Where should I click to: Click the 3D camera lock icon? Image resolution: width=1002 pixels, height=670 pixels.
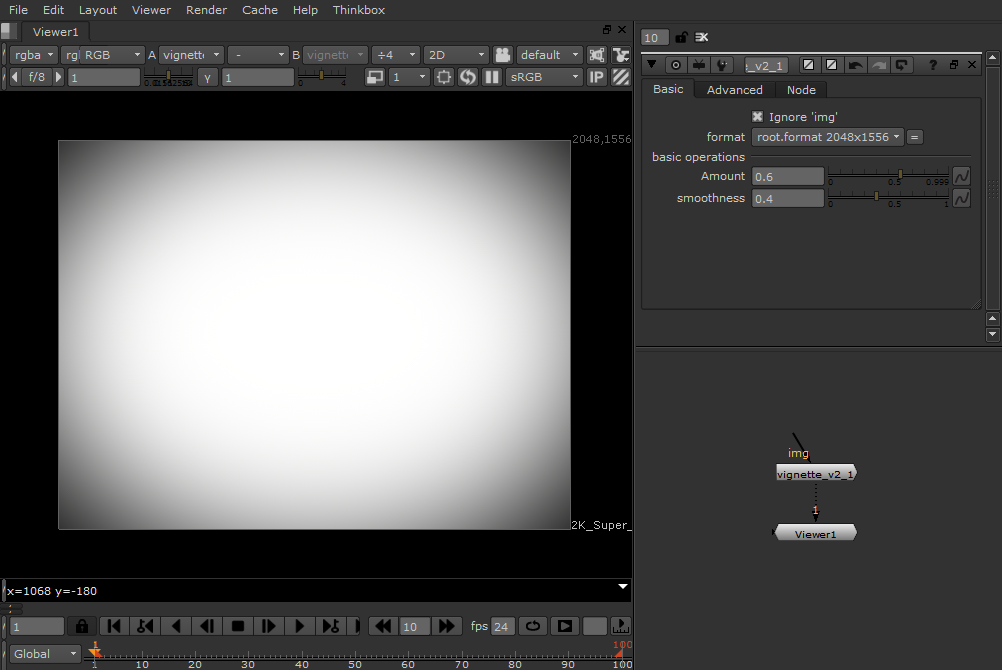pos(503,55)
